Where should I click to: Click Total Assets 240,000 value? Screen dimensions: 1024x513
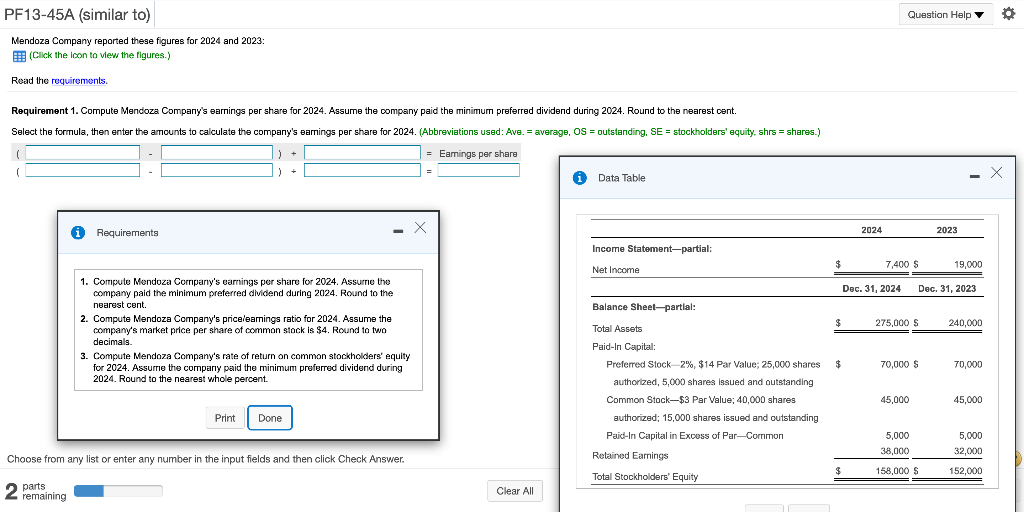(x=965, y=323)
